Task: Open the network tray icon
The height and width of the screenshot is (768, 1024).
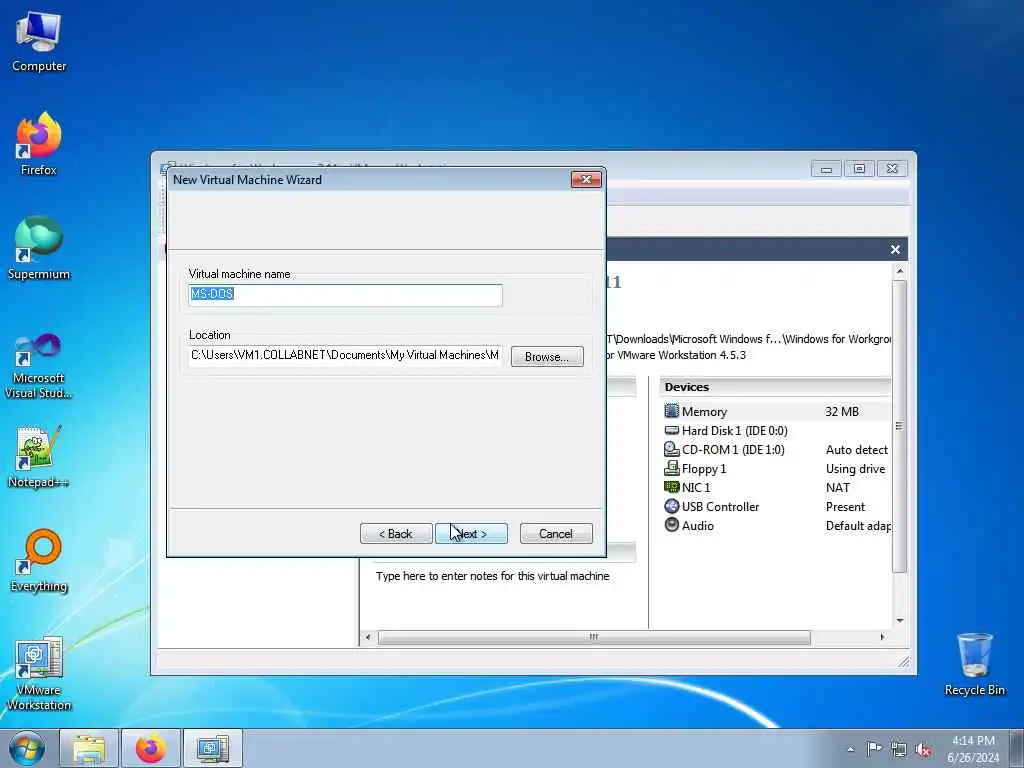Action: [899, 749]
